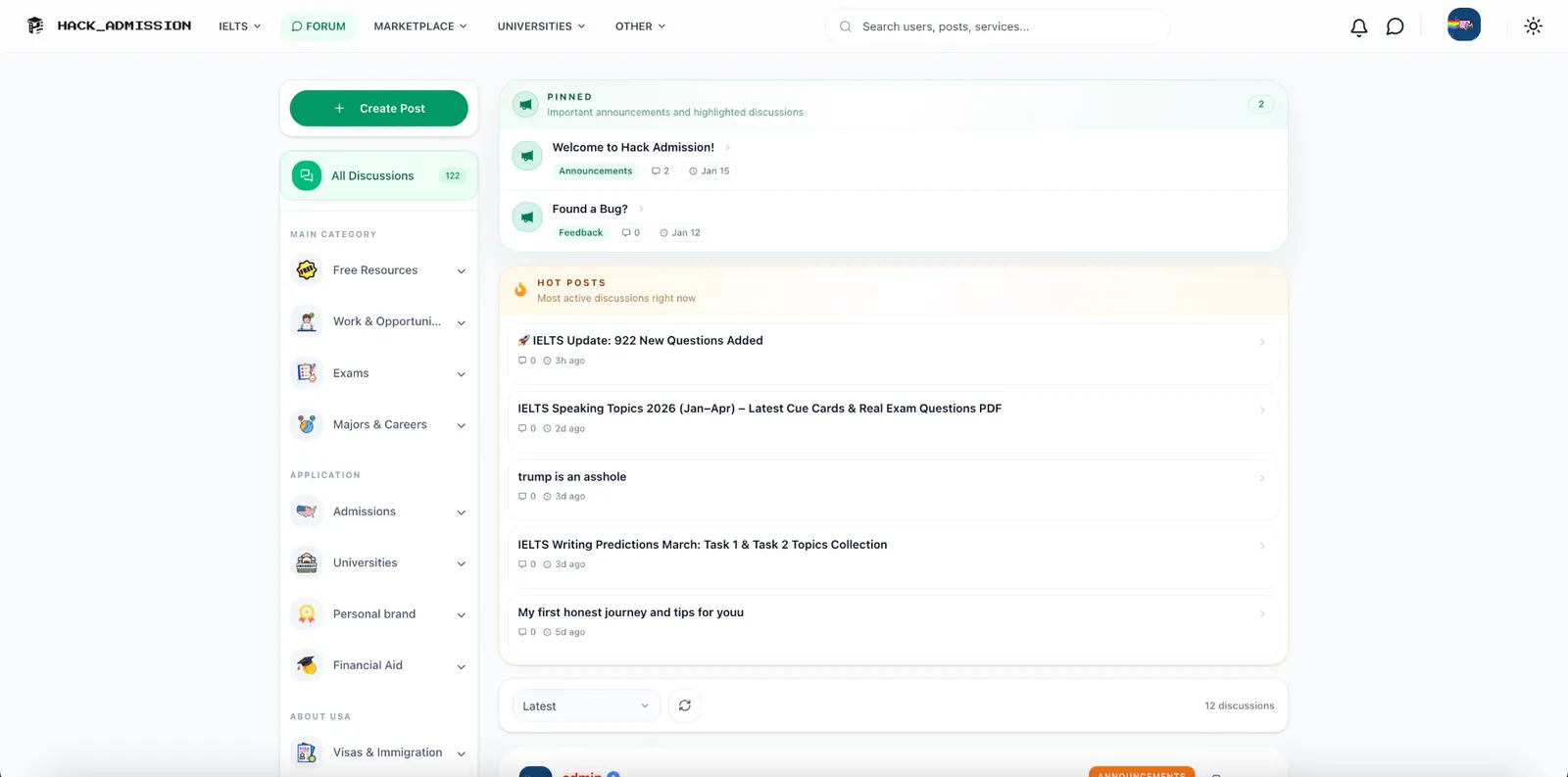Open the chat messages icon
The width and height of the screenshot is (1568, 777).
[x=1395, y=26]
